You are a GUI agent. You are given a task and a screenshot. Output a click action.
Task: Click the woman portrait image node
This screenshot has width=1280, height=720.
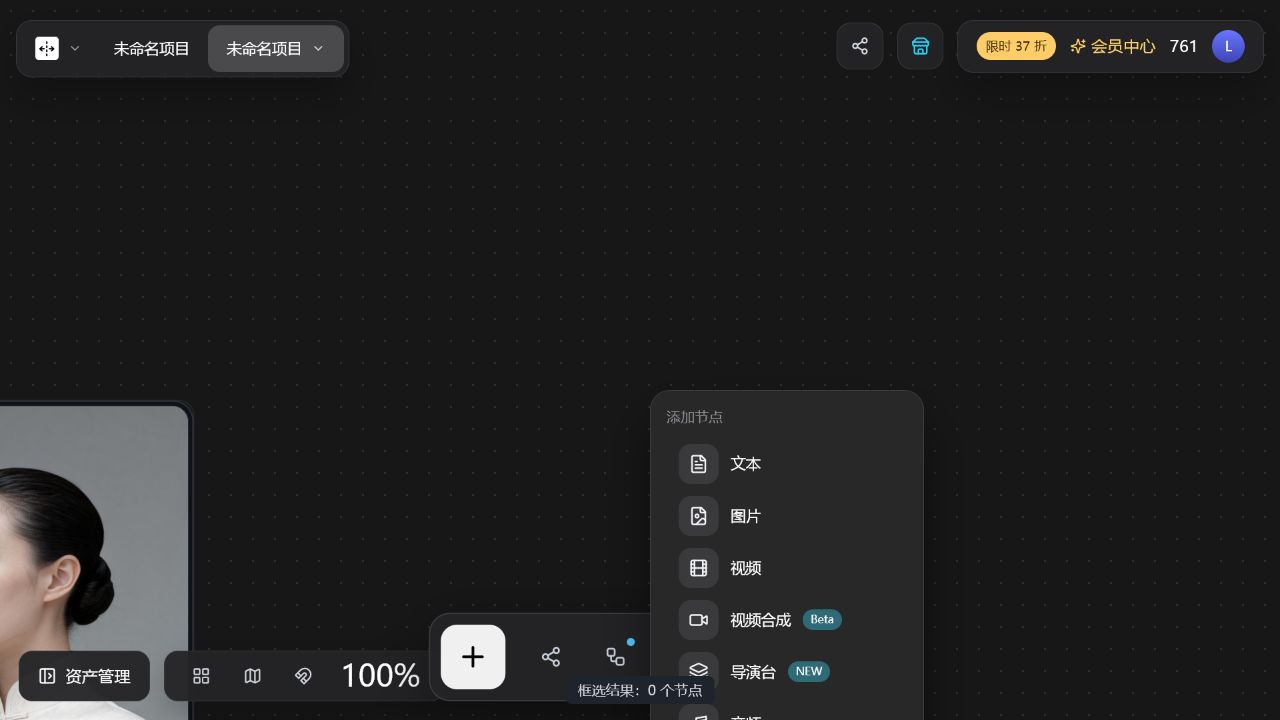(x=94, y=560)
